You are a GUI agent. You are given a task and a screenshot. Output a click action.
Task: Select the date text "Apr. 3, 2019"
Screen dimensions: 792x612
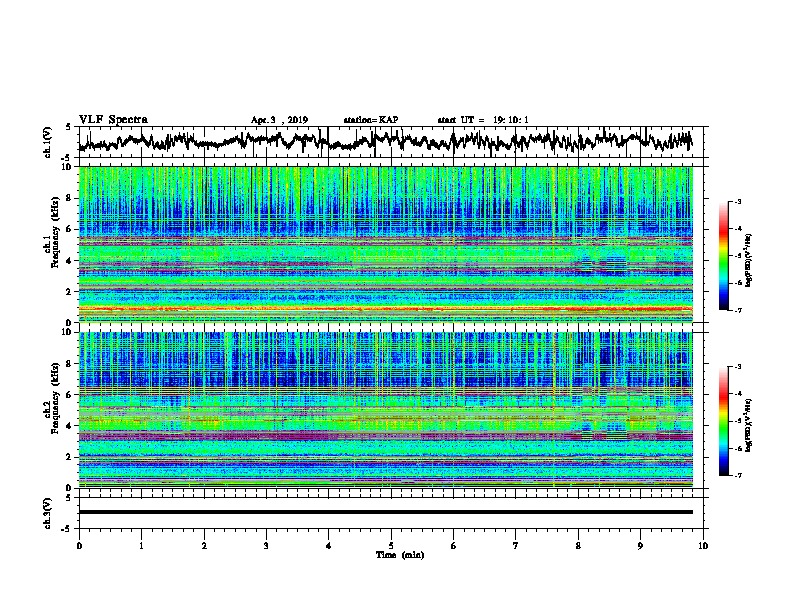279,120
